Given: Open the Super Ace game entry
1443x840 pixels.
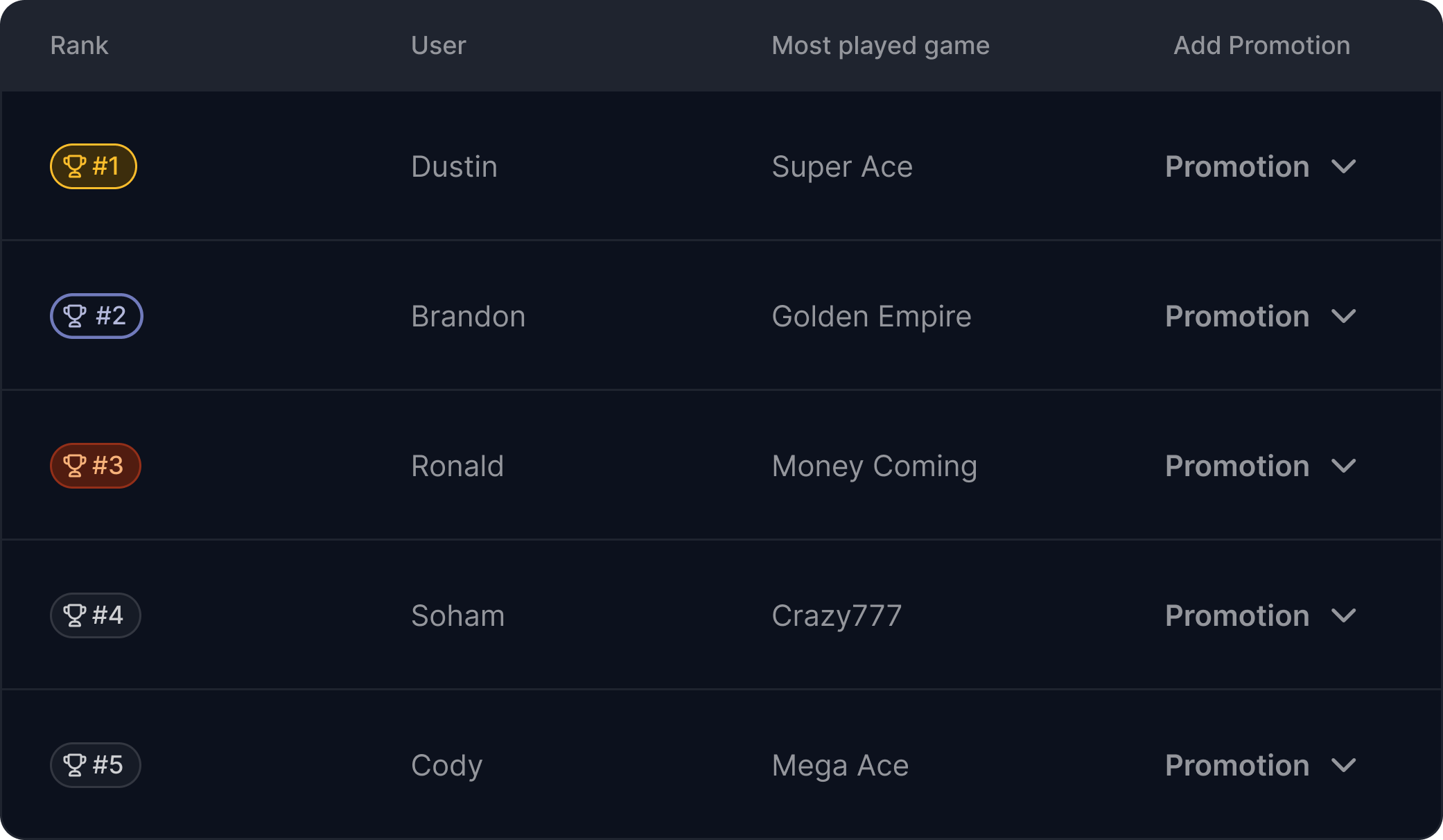Looking at the screenshot, I should 842,167.
